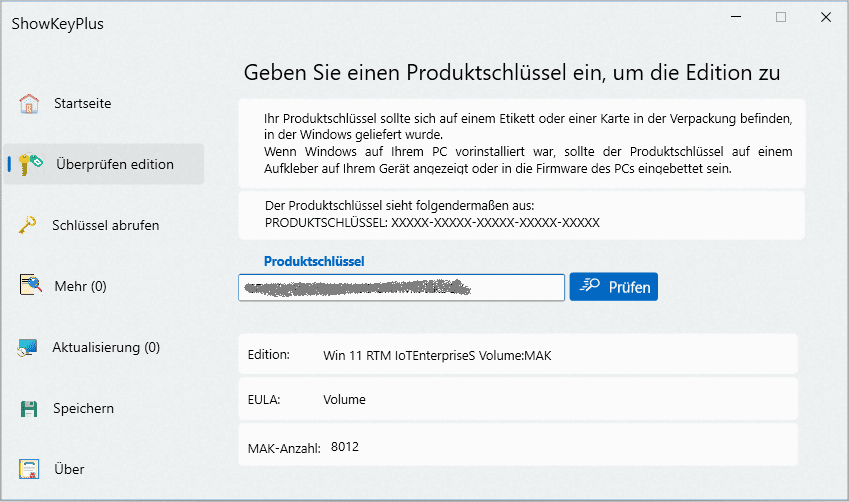
Task: Click the MAK-Anzahl value 8012
Action: [344, 446]
